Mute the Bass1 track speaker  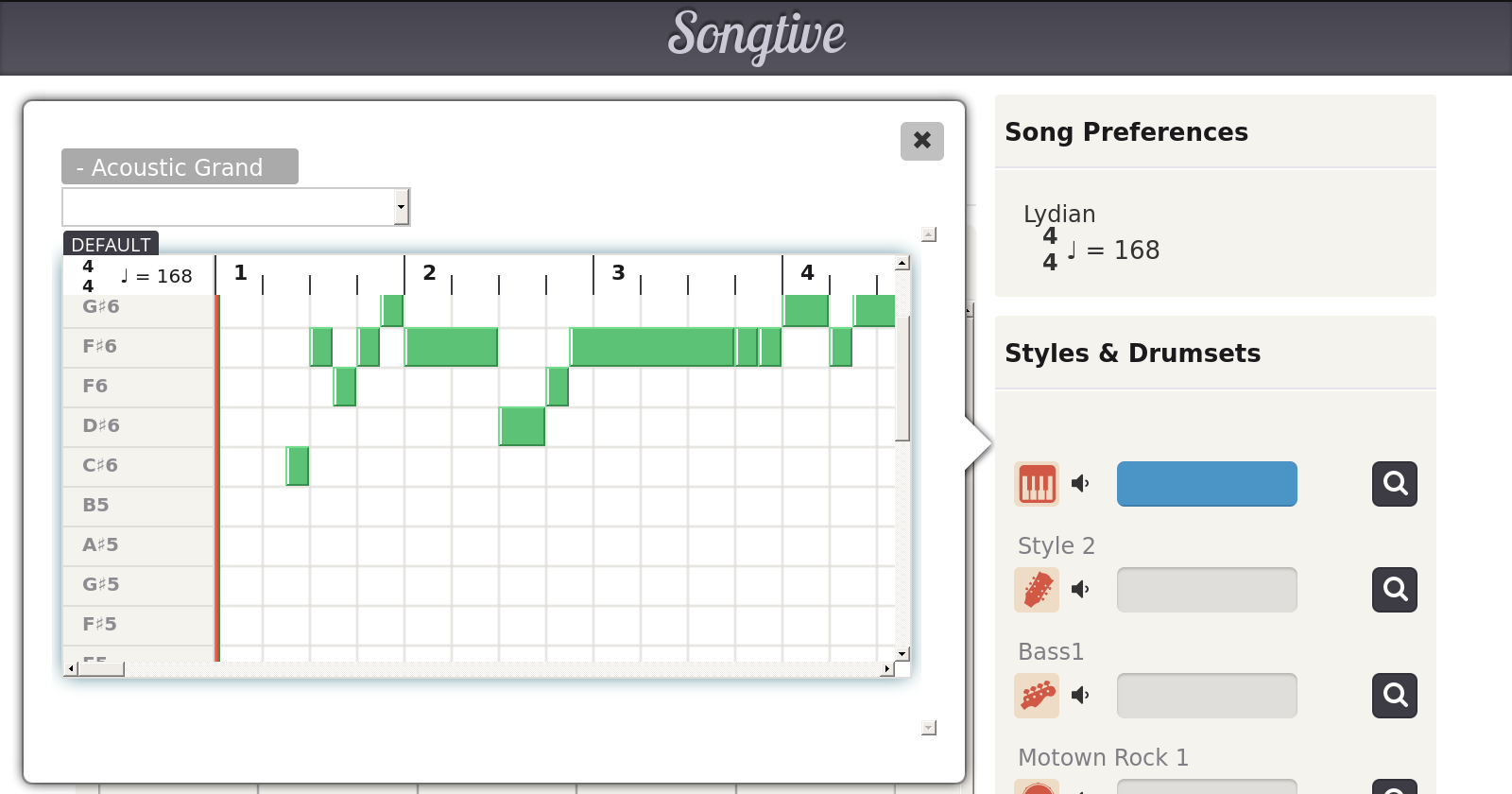tap(1081, 696)
